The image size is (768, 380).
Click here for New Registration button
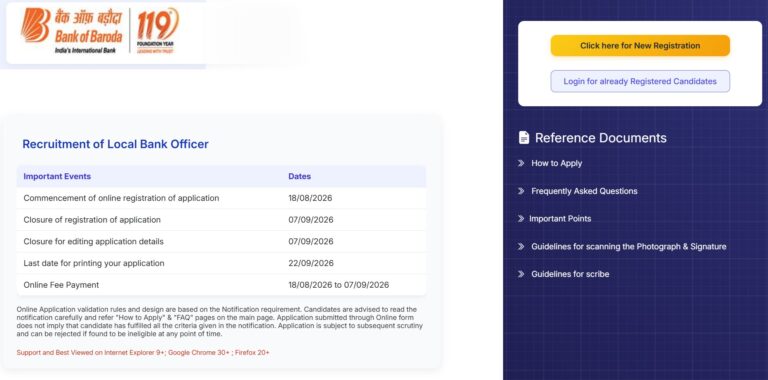640,46
